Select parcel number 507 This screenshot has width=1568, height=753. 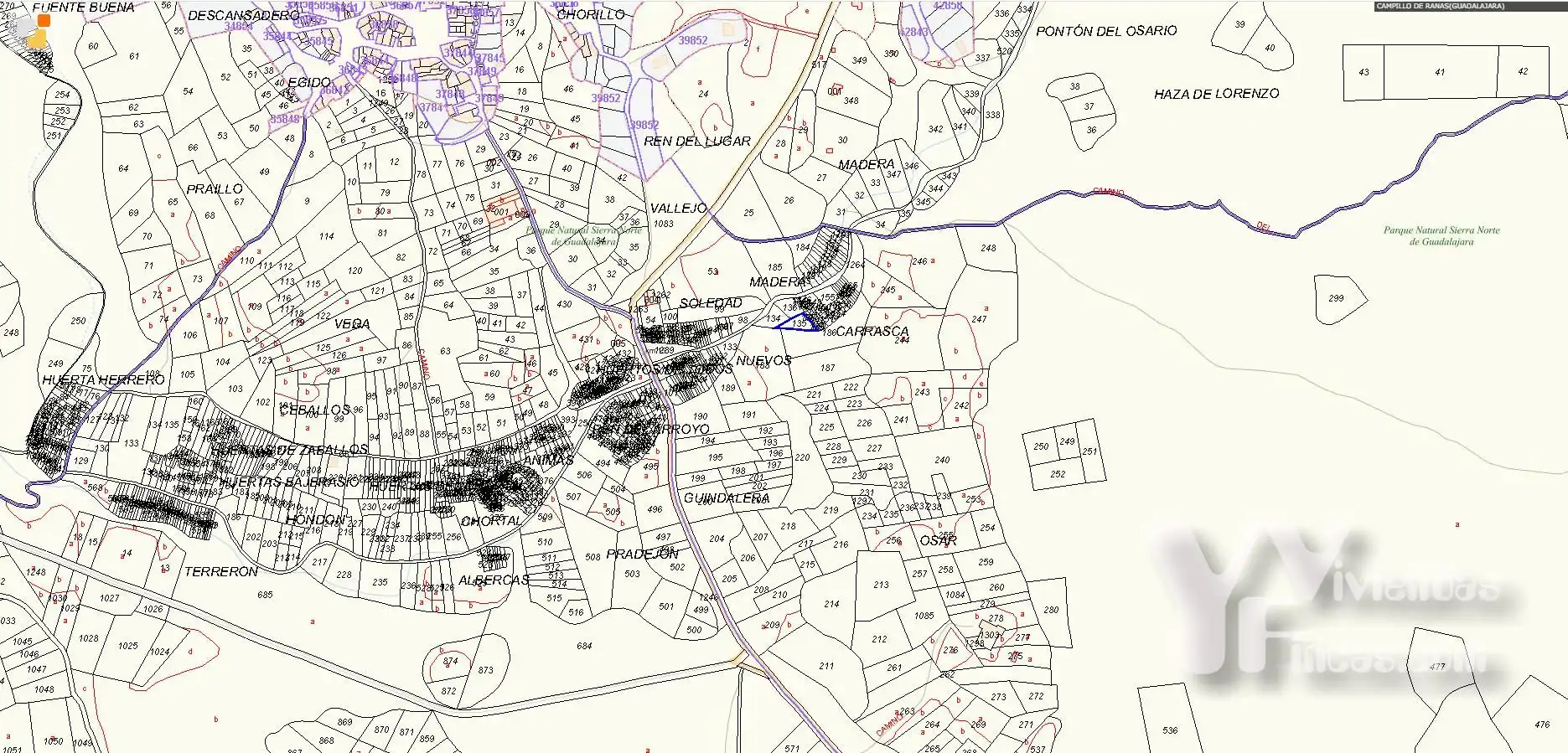[573, 497]
